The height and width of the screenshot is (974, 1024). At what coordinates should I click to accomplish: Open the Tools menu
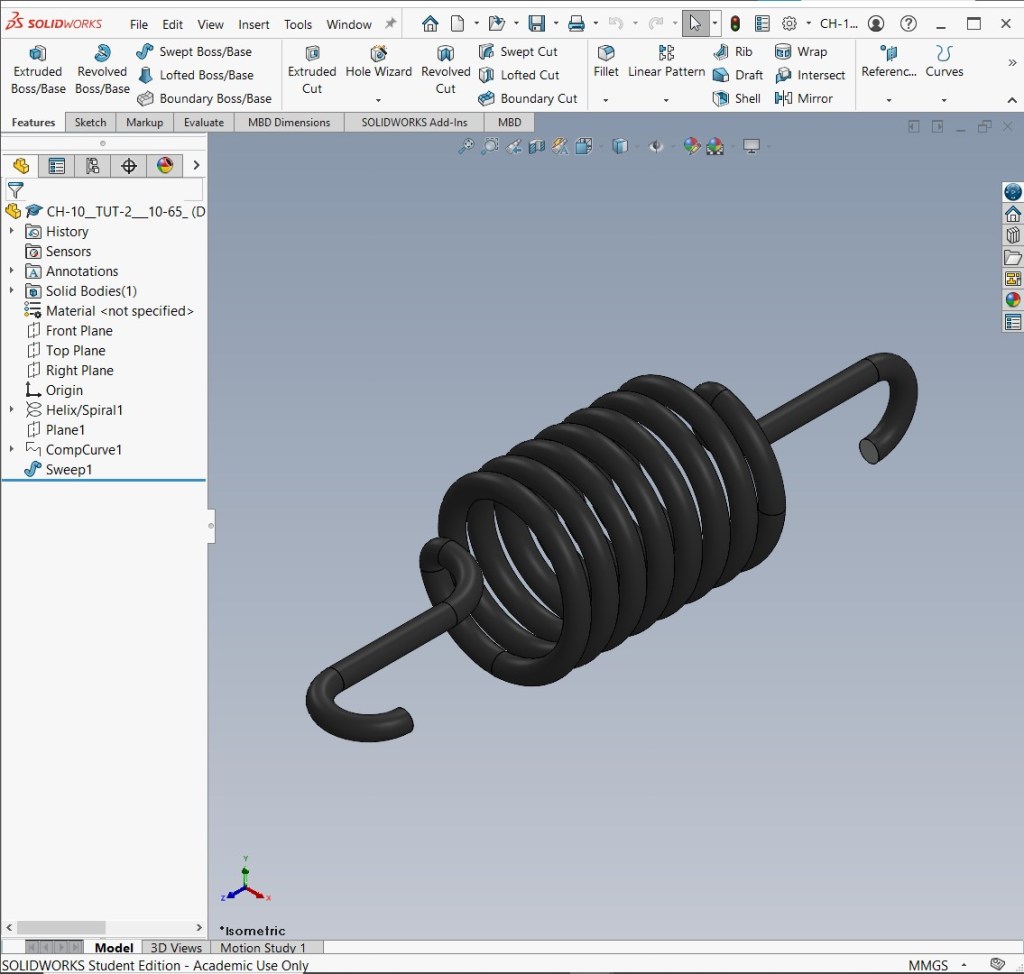pyautogui.click(x=298, y=24)
